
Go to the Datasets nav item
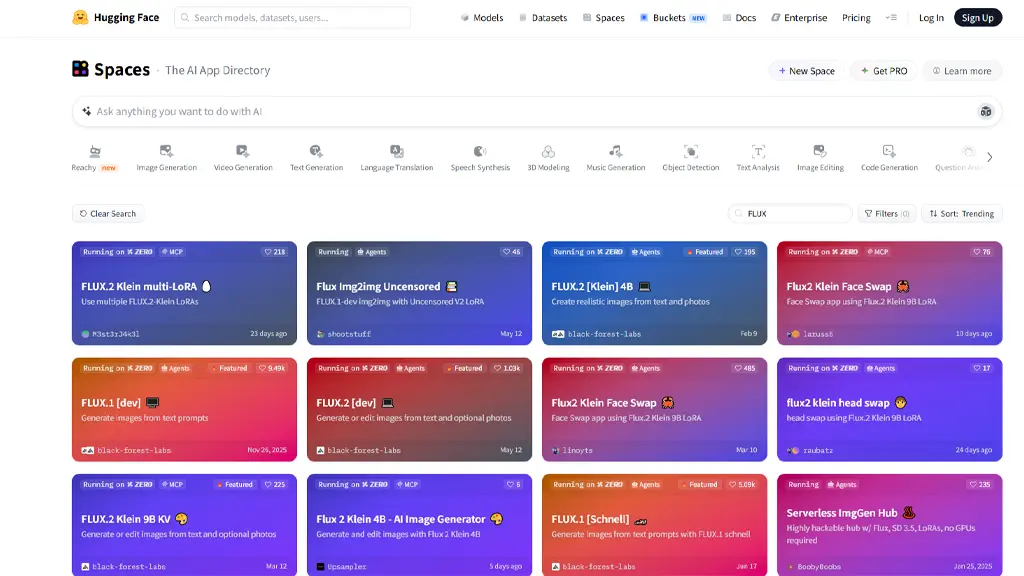point(543,18)
